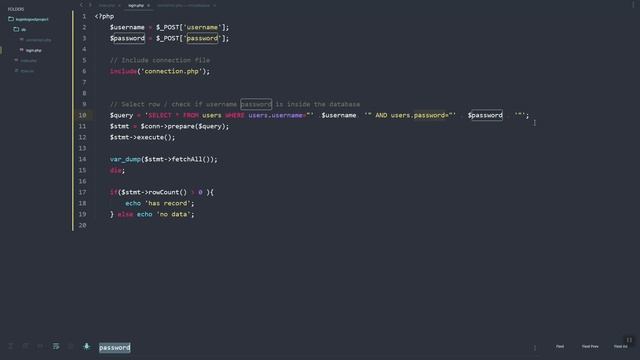Click 'no data' string on line 19

click(173, 214)
